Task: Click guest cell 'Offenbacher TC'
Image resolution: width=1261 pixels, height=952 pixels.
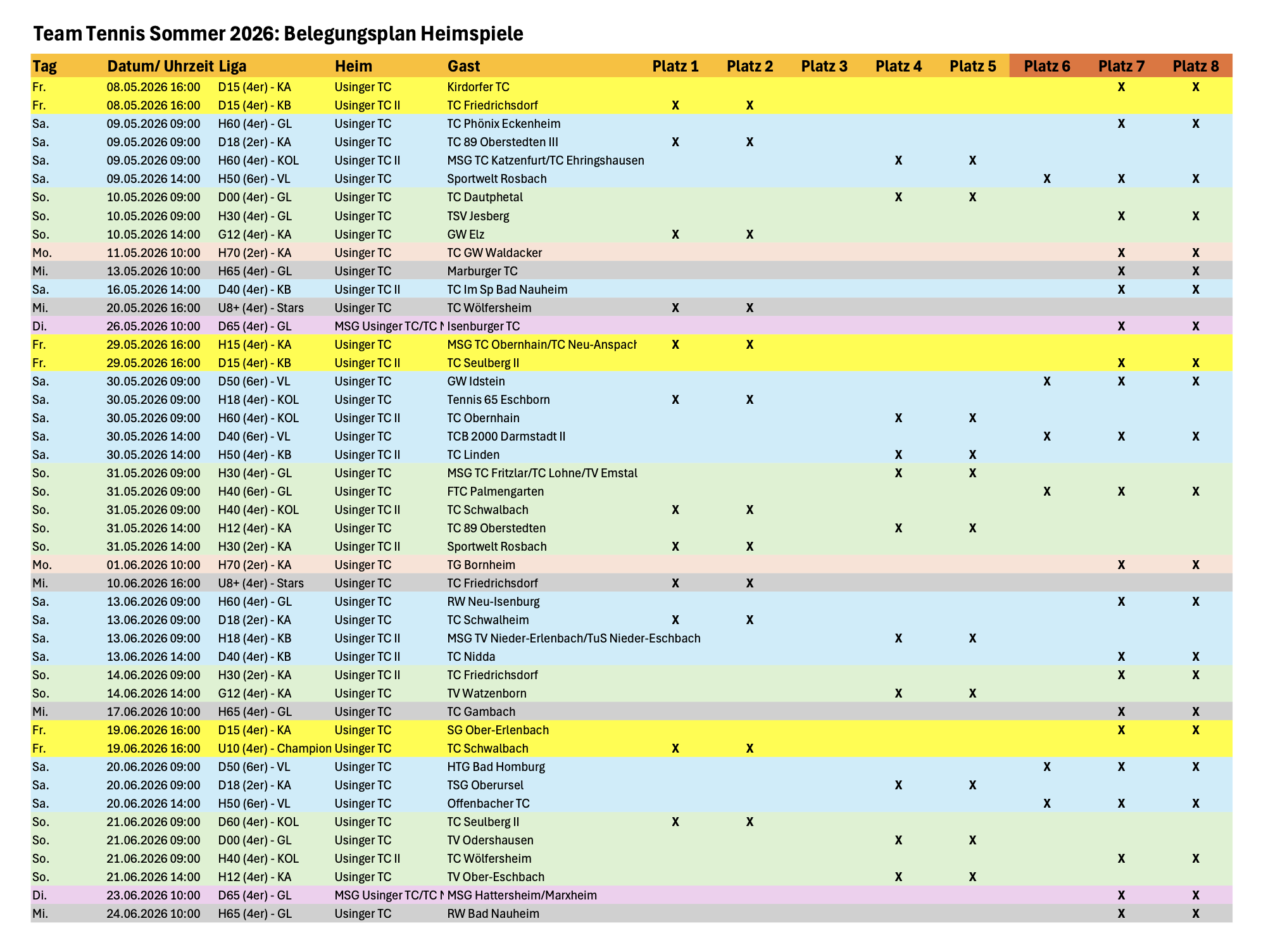Action: (489, 803)
